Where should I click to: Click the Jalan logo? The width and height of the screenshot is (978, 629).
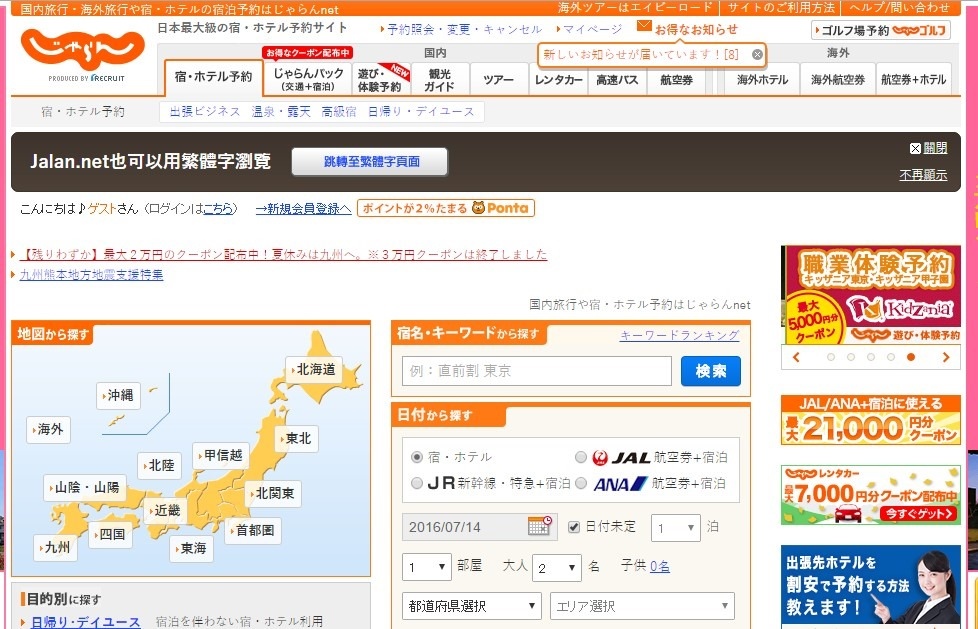[82, 50]
